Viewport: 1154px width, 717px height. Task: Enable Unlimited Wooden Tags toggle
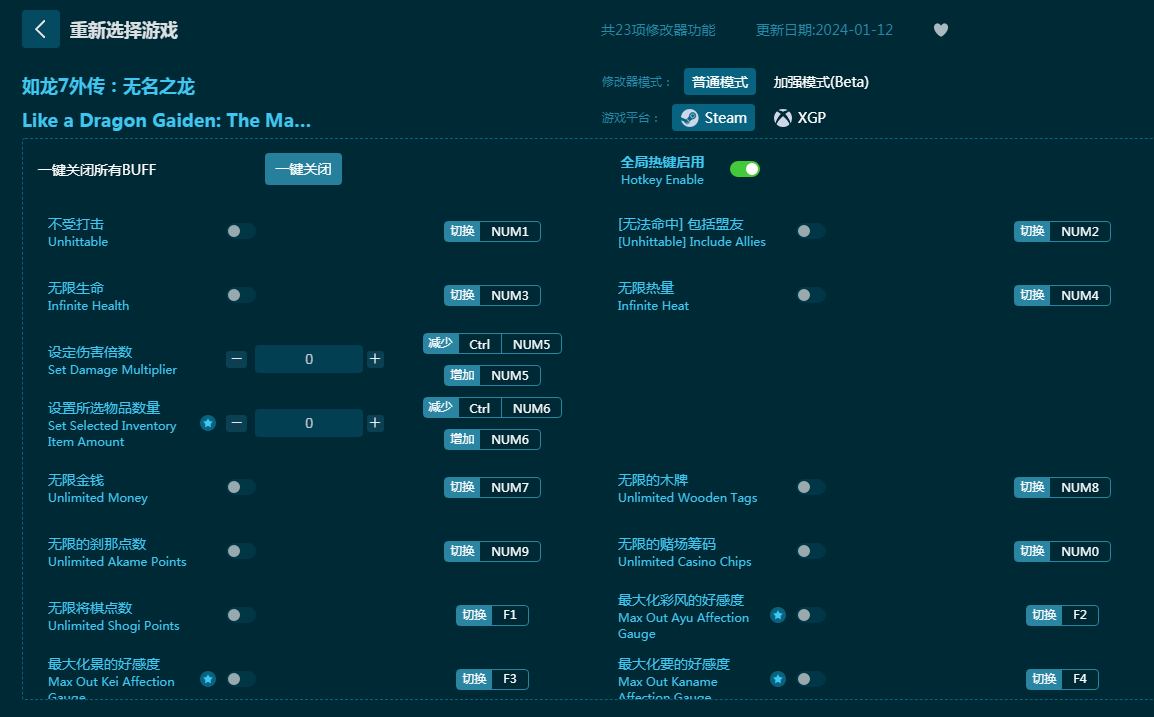(810, 487)
